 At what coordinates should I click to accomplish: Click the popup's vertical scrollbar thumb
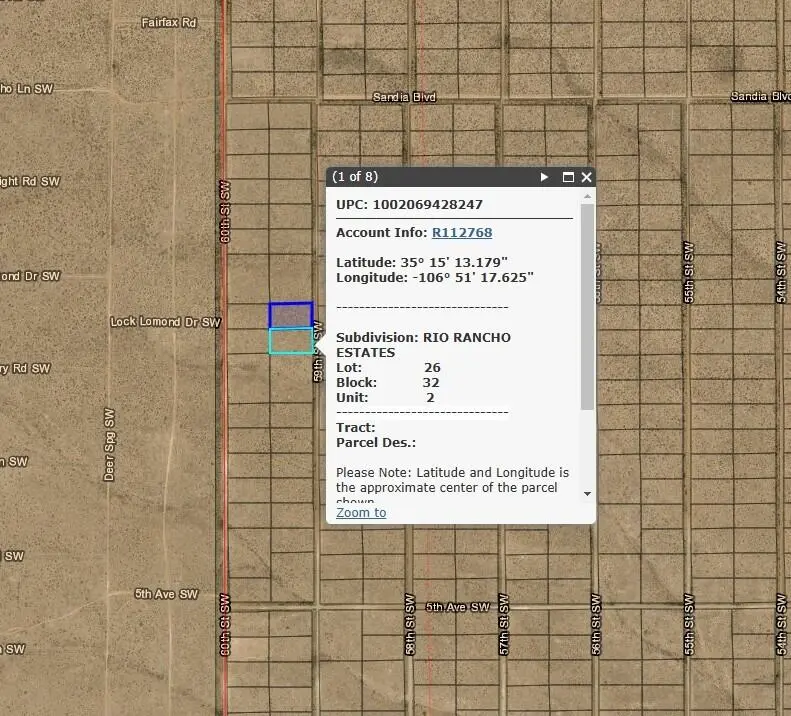coord(587,305)
